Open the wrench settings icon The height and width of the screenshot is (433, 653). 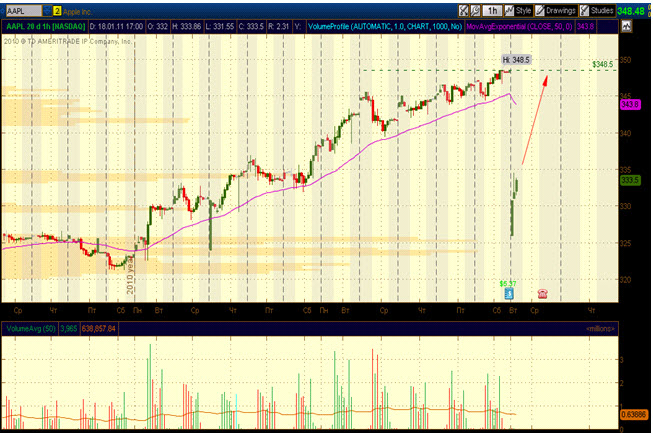475,11
